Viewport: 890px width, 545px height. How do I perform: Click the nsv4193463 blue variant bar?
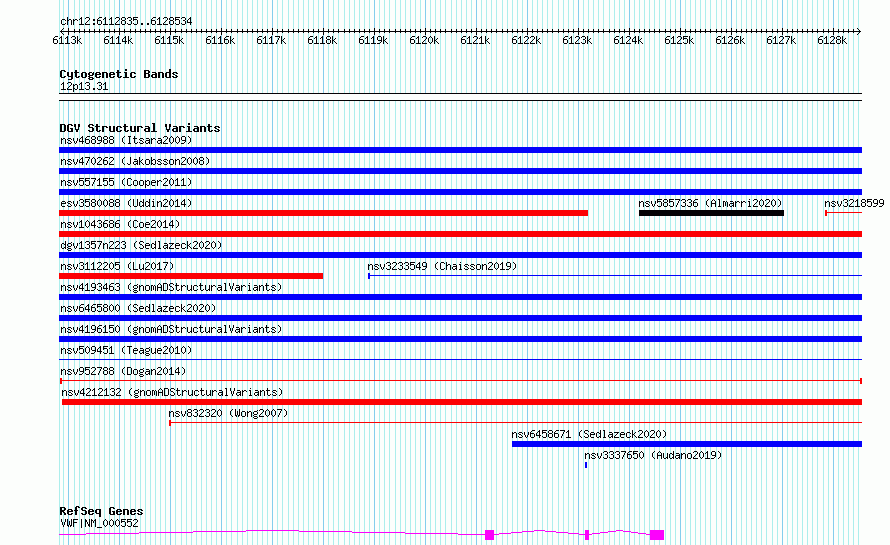[x=460, y=297]
